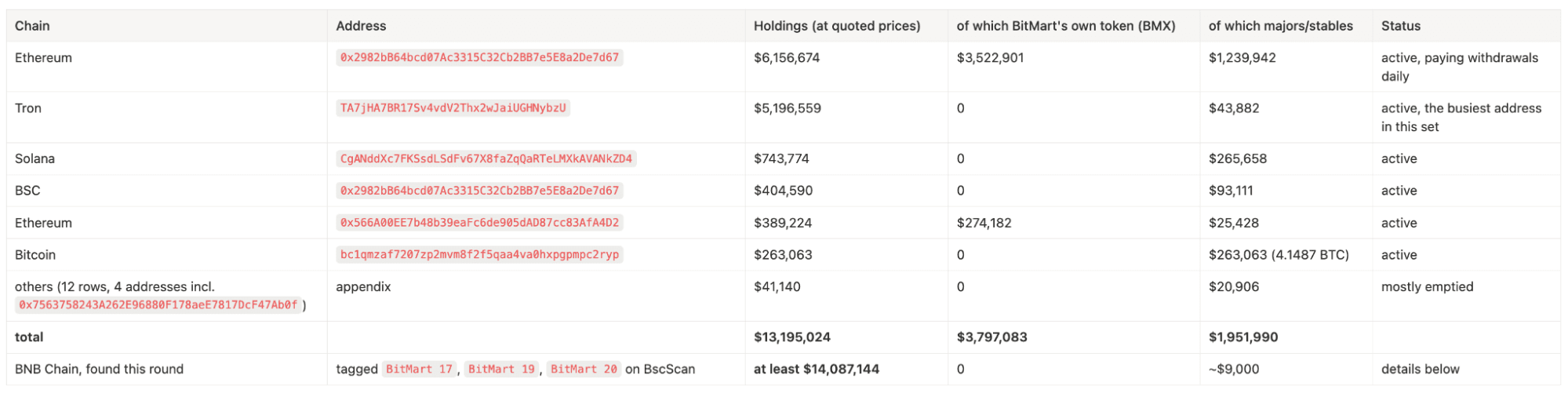
Task: Select the Ethereum cell in the $6,156,674 row
Action: tap(43, 58)
